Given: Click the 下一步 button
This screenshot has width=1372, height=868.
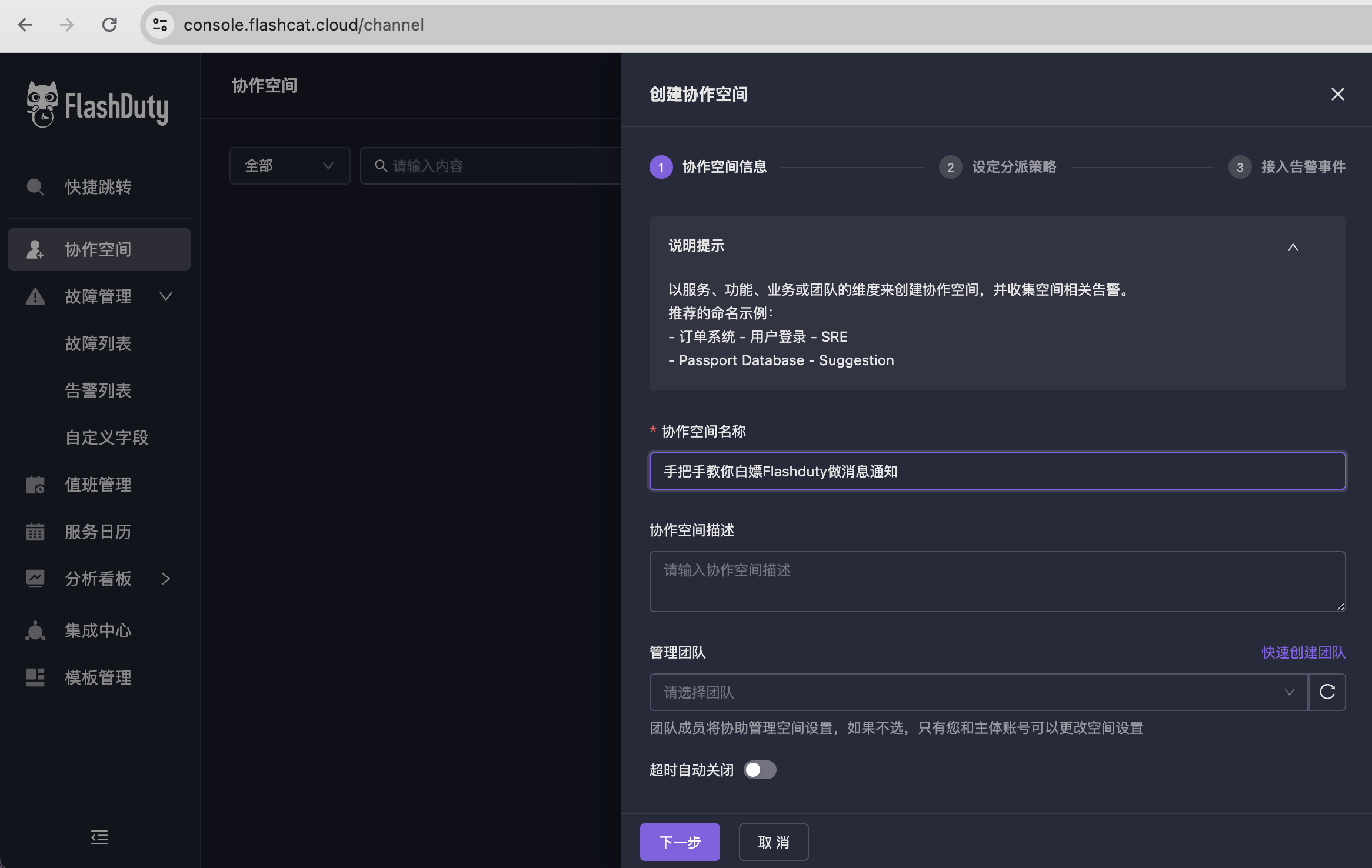Looking at the screenshot, I should coord(680,842).
